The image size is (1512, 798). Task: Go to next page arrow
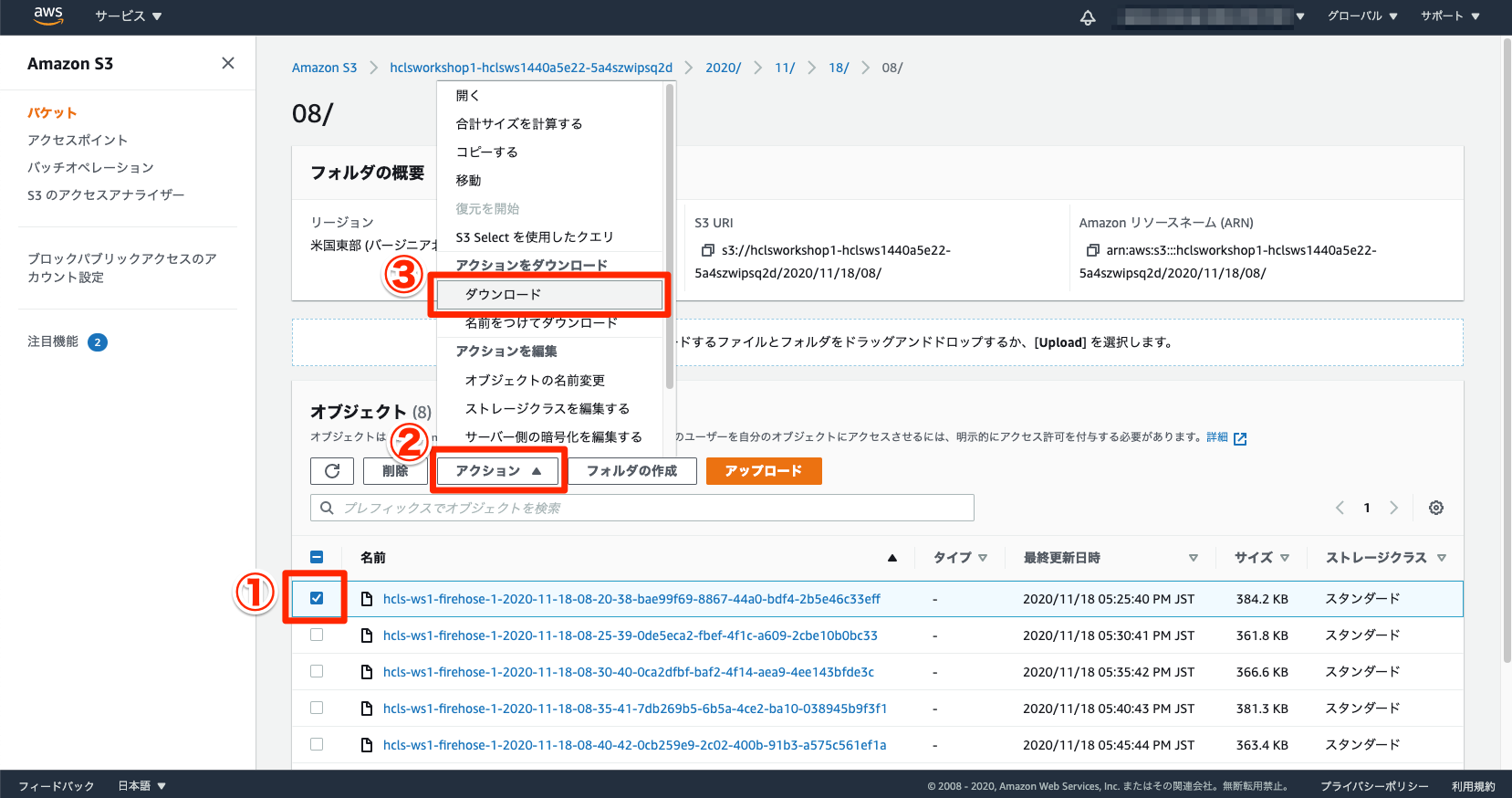[1393, 508]
